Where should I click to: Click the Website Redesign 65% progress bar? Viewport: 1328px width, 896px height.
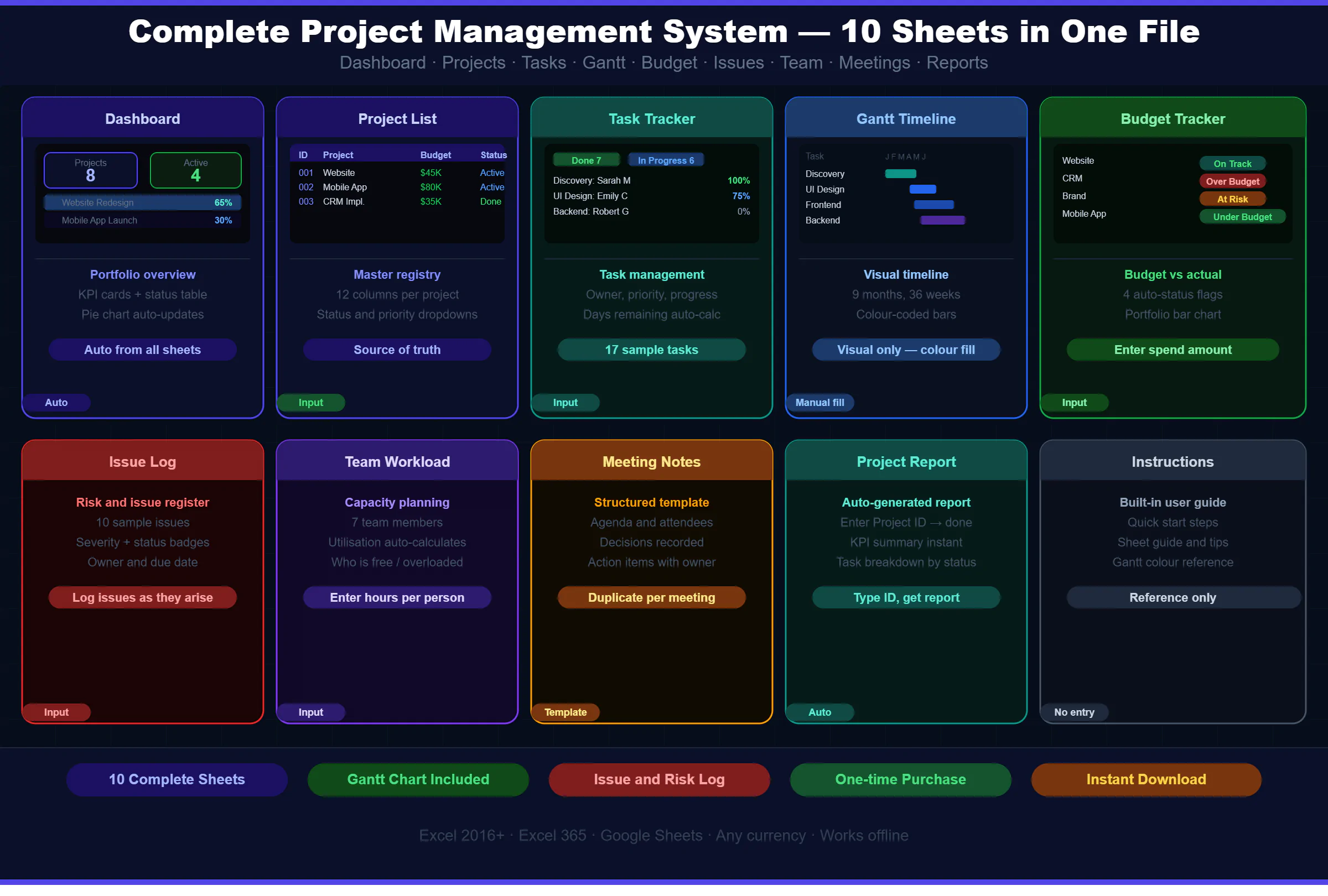[142, 203]
